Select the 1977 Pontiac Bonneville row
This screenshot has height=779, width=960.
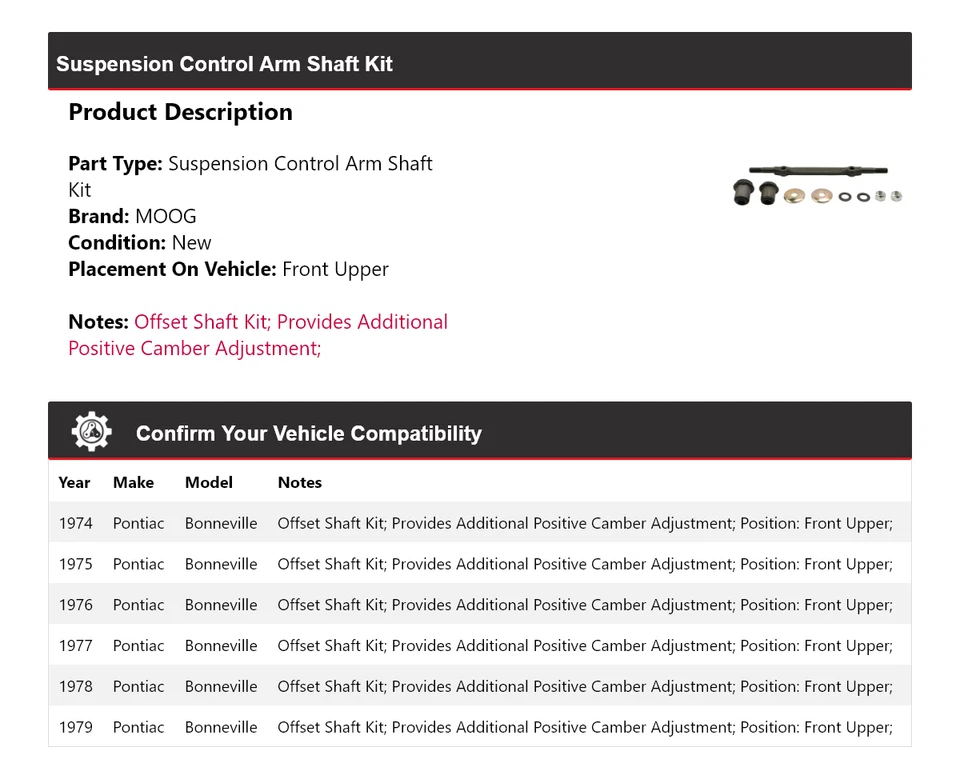coord(480,645)
